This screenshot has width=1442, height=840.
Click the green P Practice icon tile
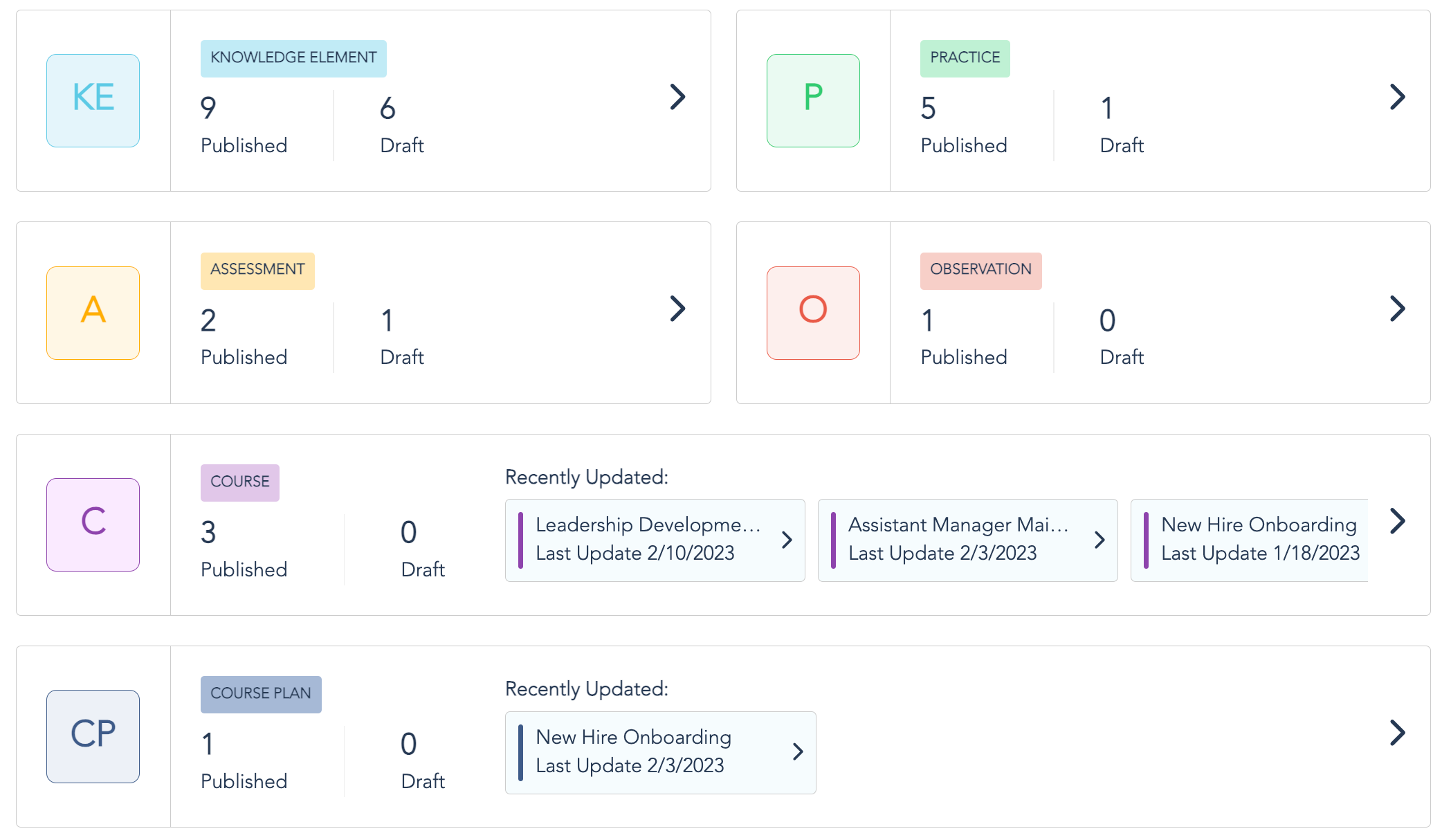(x=813, y=100)
